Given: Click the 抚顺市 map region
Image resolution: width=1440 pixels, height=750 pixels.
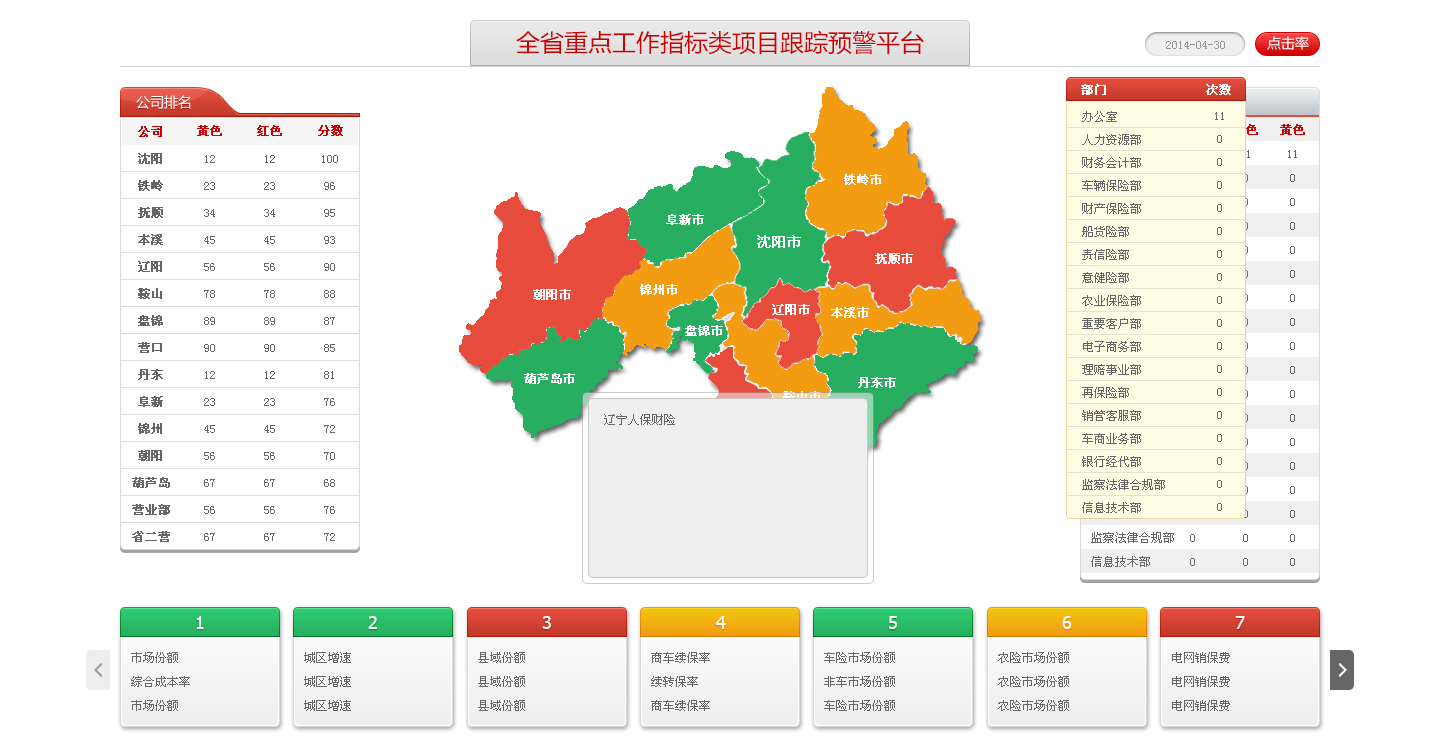Looking at the screenshot, I should coord(893,258).
